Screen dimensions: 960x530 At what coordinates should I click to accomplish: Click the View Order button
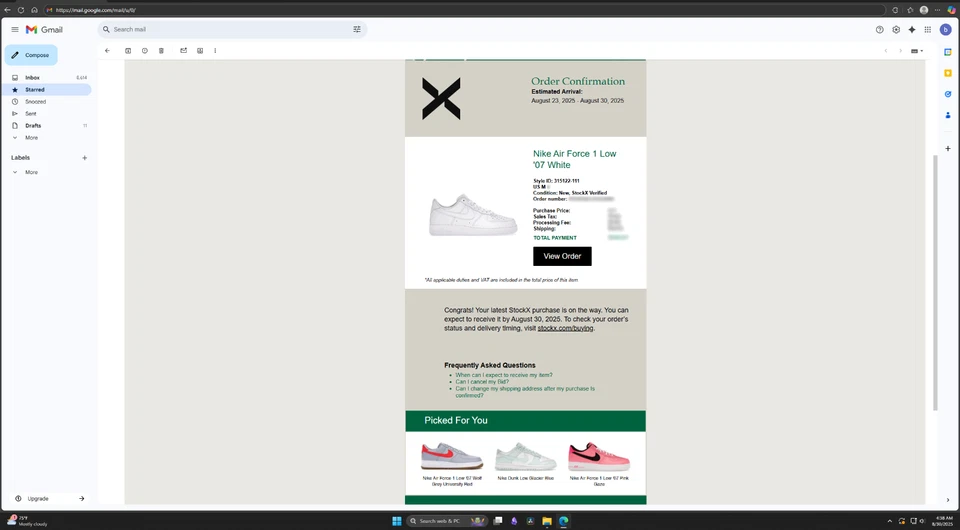pos(562,256)
